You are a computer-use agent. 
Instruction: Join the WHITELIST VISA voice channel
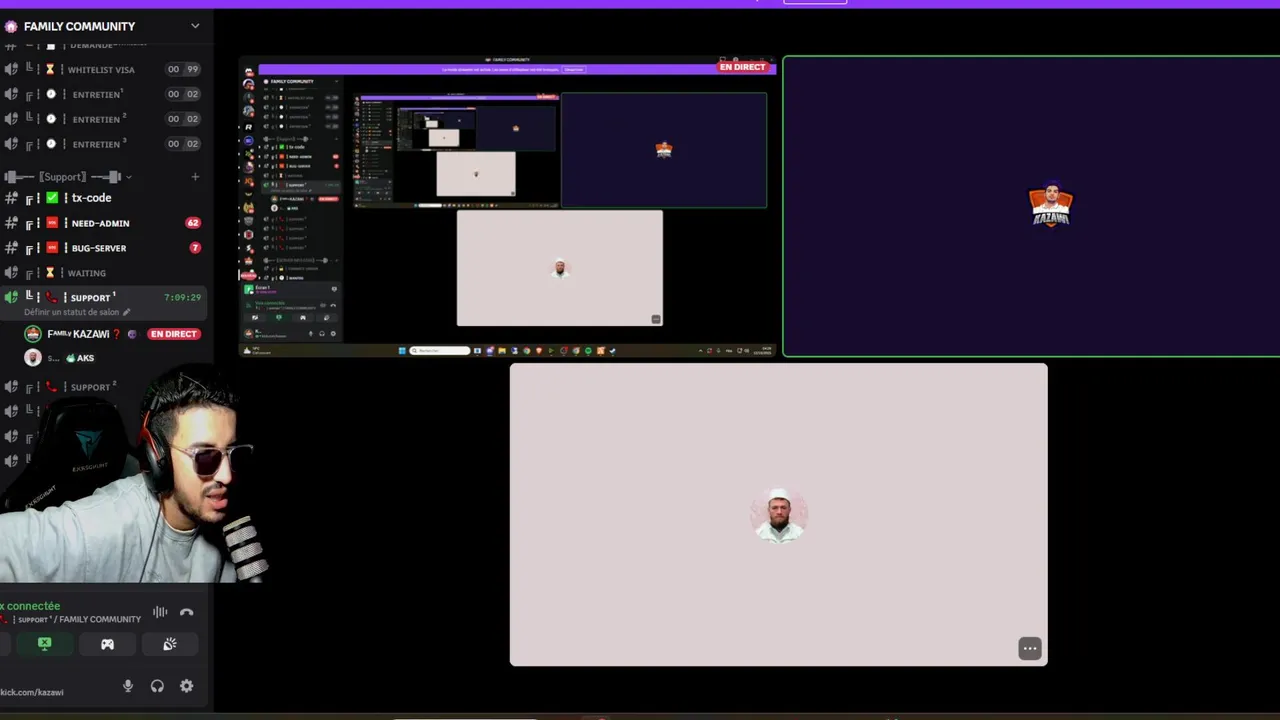click(104, 70)
